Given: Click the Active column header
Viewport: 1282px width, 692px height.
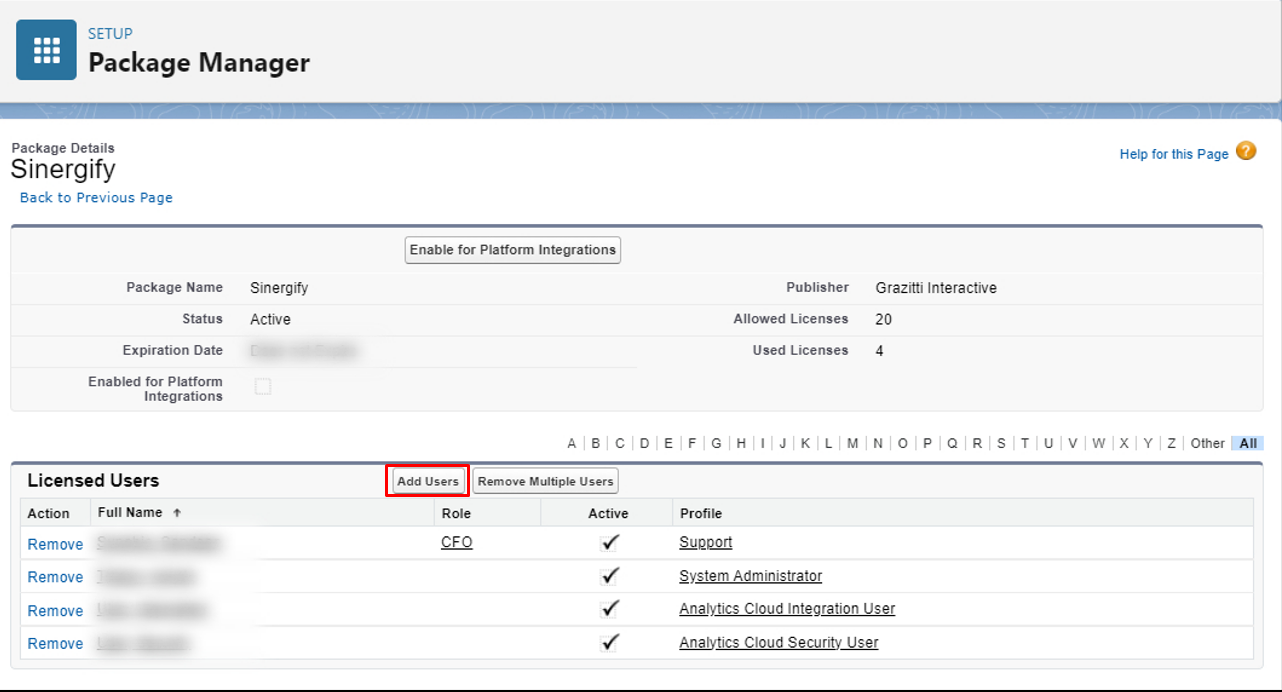Looking at the screenshot, I should click(x=608, y=513).
